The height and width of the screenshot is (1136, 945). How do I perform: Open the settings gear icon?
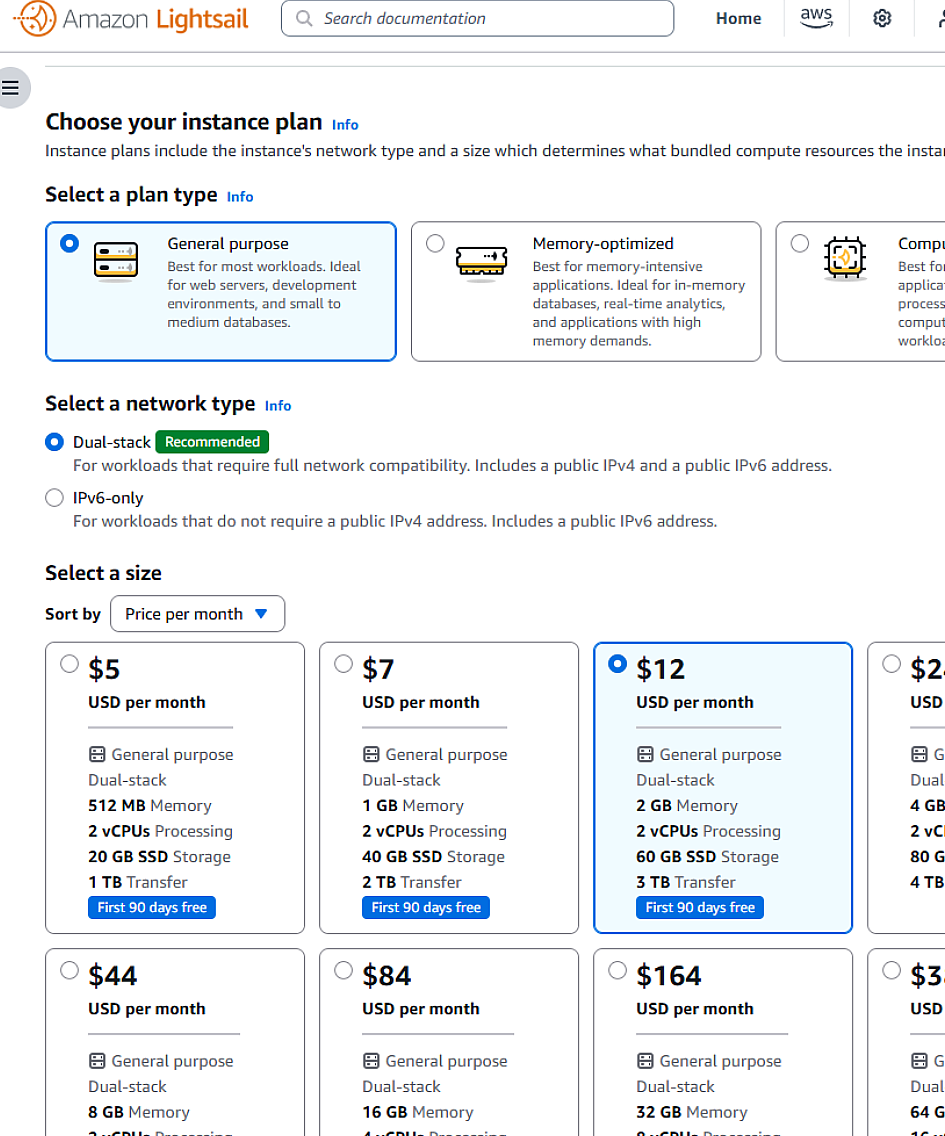[881, 18]
